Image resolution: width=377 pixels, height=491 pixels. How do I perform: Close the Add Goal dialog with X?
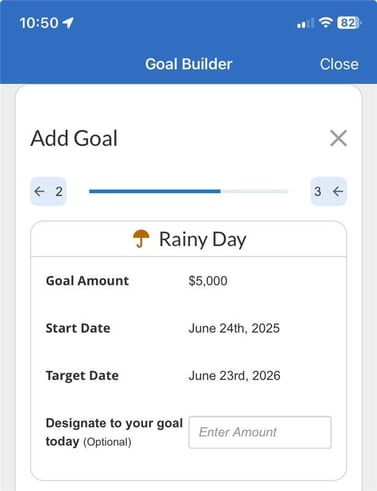coord(338,138)
